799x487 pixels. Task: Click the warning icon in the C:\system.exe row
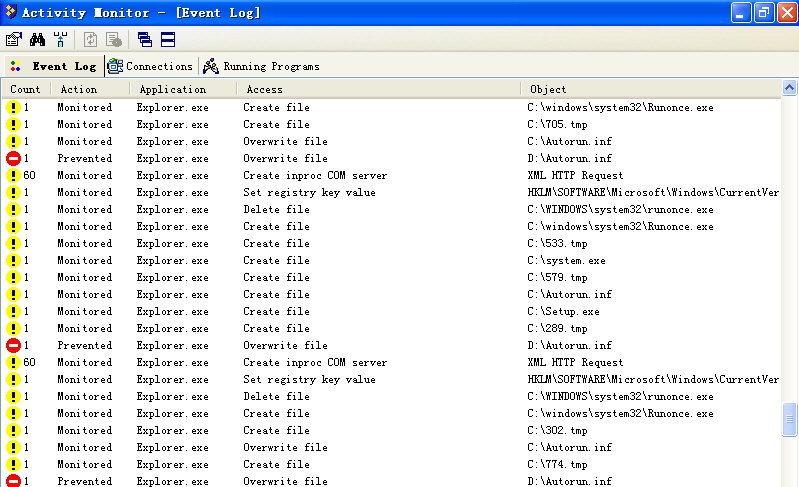(x=13, y=260)
